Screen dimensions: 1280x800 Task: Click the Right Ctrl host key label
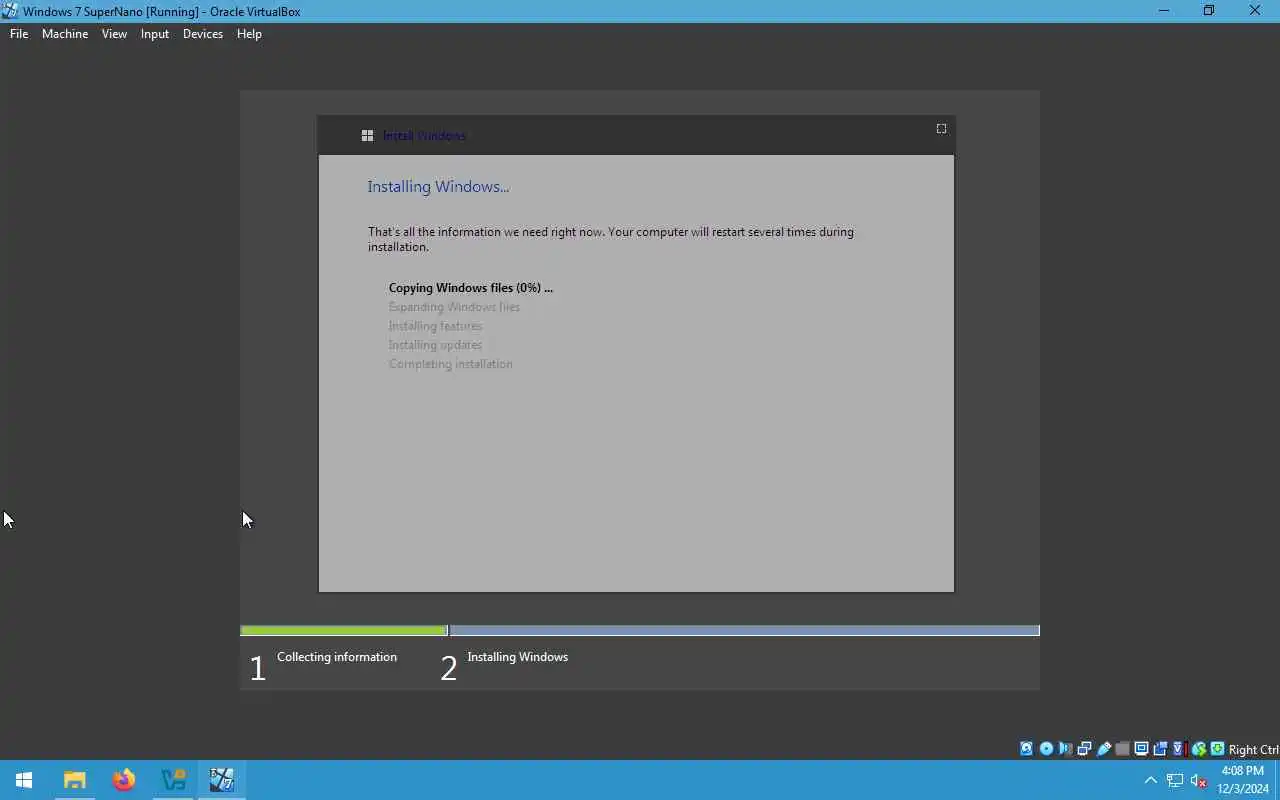pyautogui.click(x=1253, y=749)
